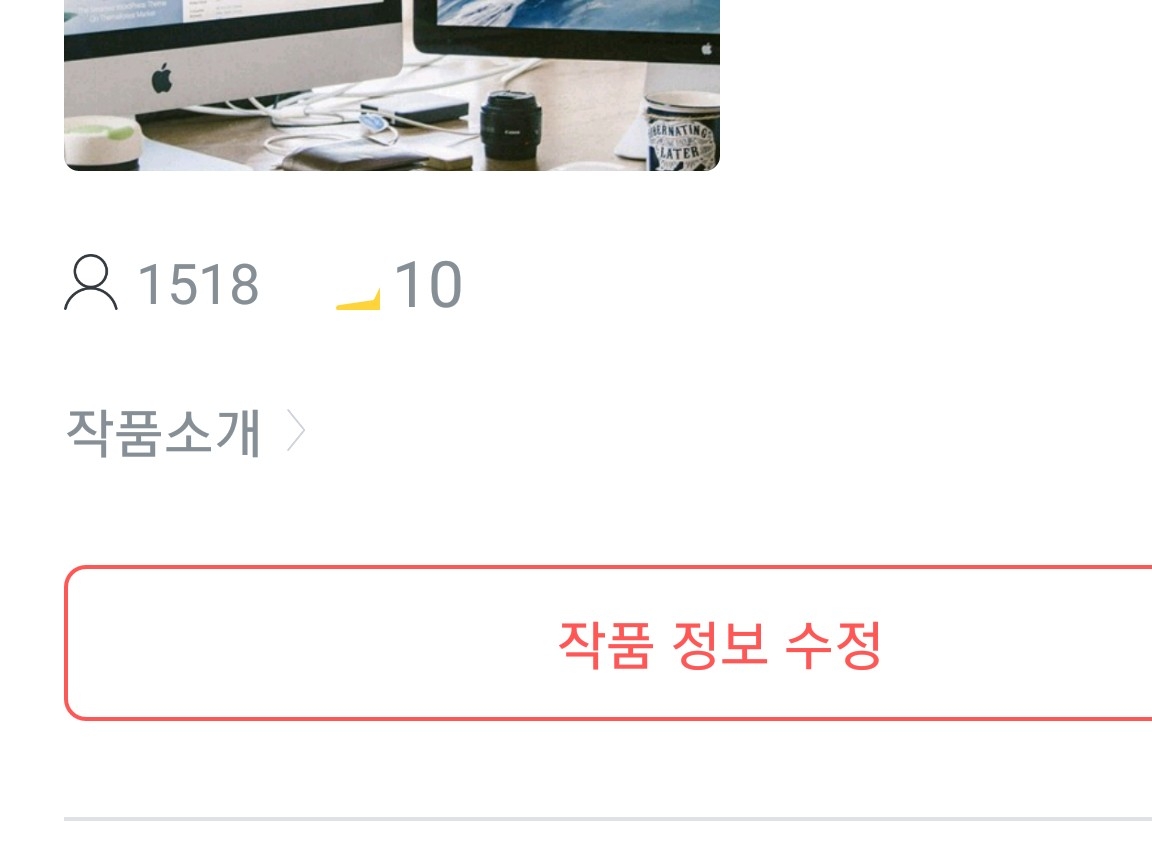The width and height of the screenshot is (1152, 864).
Task: Click the left iMac screen in photo
Action: tap(233, 18)
